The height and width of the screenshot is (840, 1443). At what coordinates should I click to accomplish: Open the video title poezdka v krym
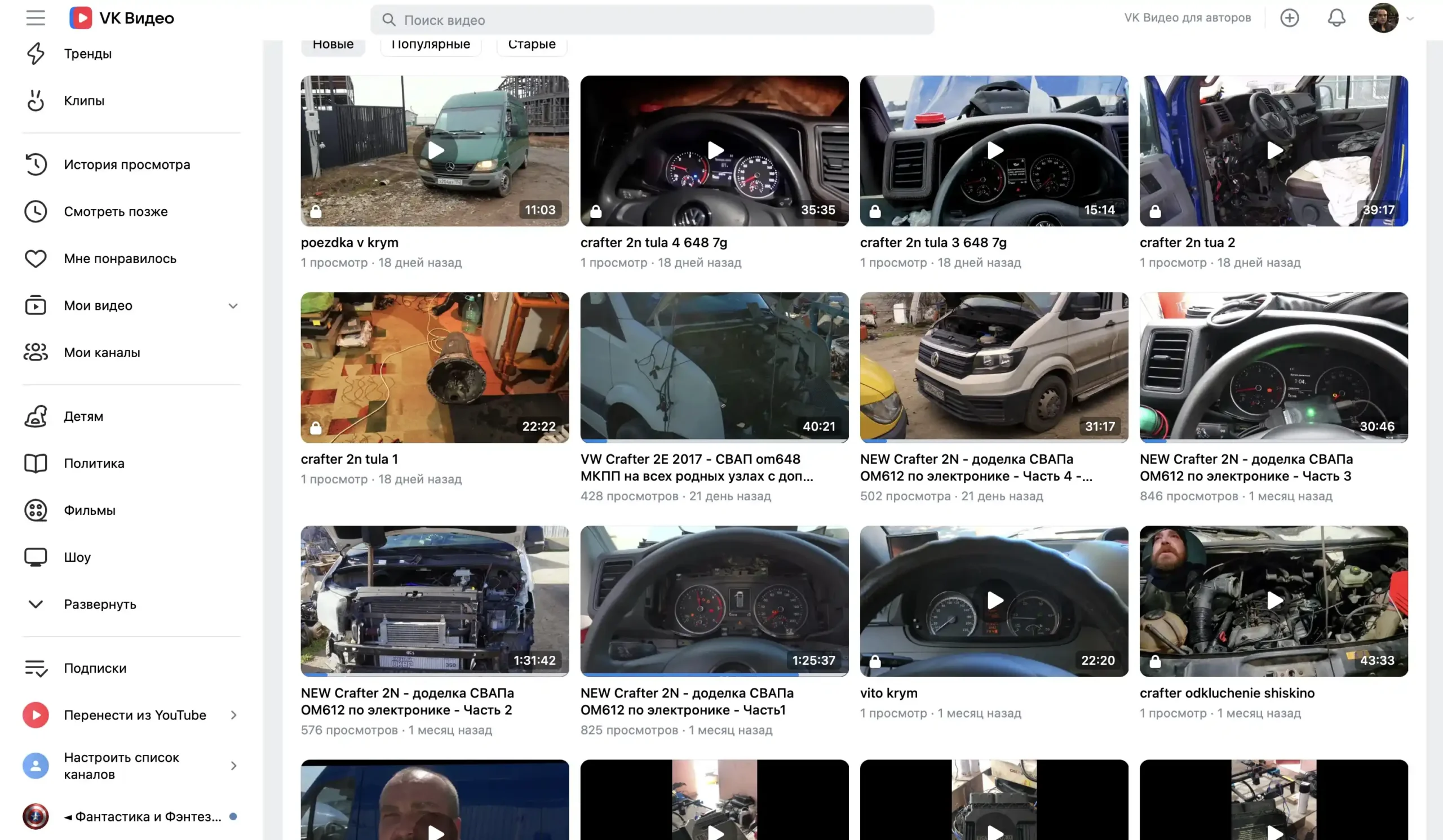(349, 242)
